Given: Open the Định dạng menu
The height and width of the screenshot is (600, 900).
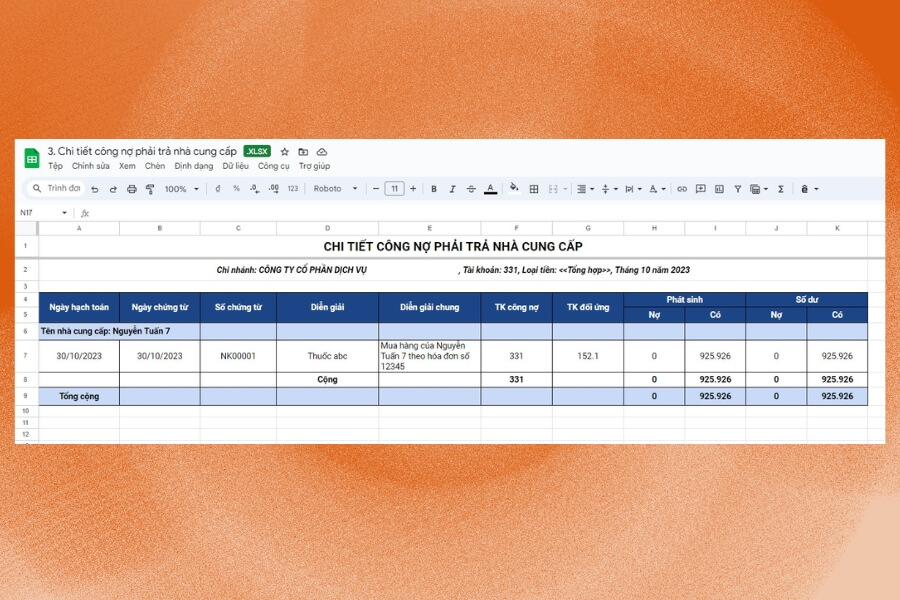Looking at the screenshot, I should coord(193,166).
